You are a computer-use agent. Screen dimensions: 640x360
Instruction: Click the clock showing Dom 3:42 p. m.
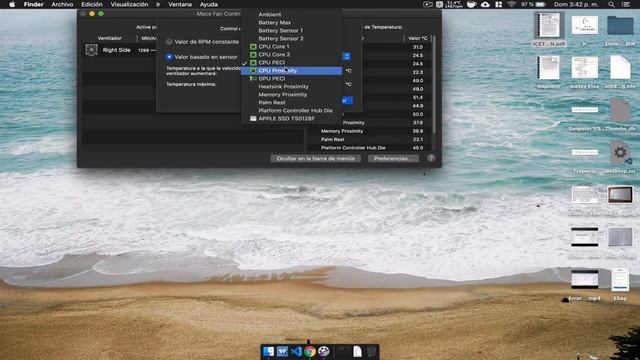(576, 4)
